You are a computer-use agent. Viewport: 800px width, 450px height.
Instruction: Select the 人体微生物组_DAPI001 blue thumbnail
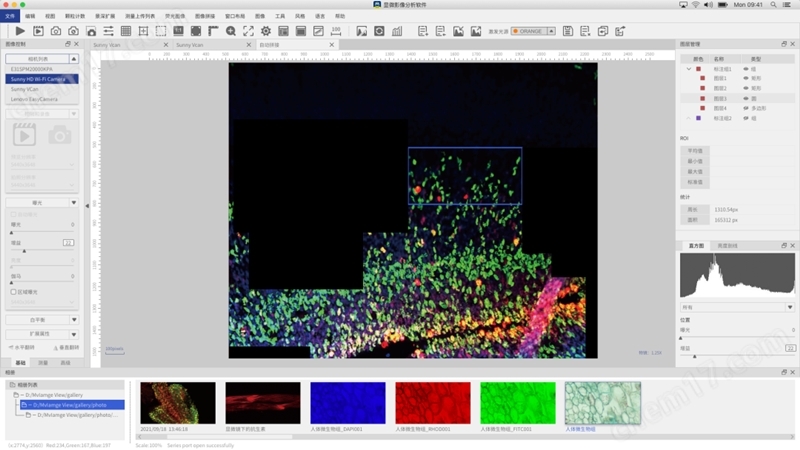click(347, 402)
